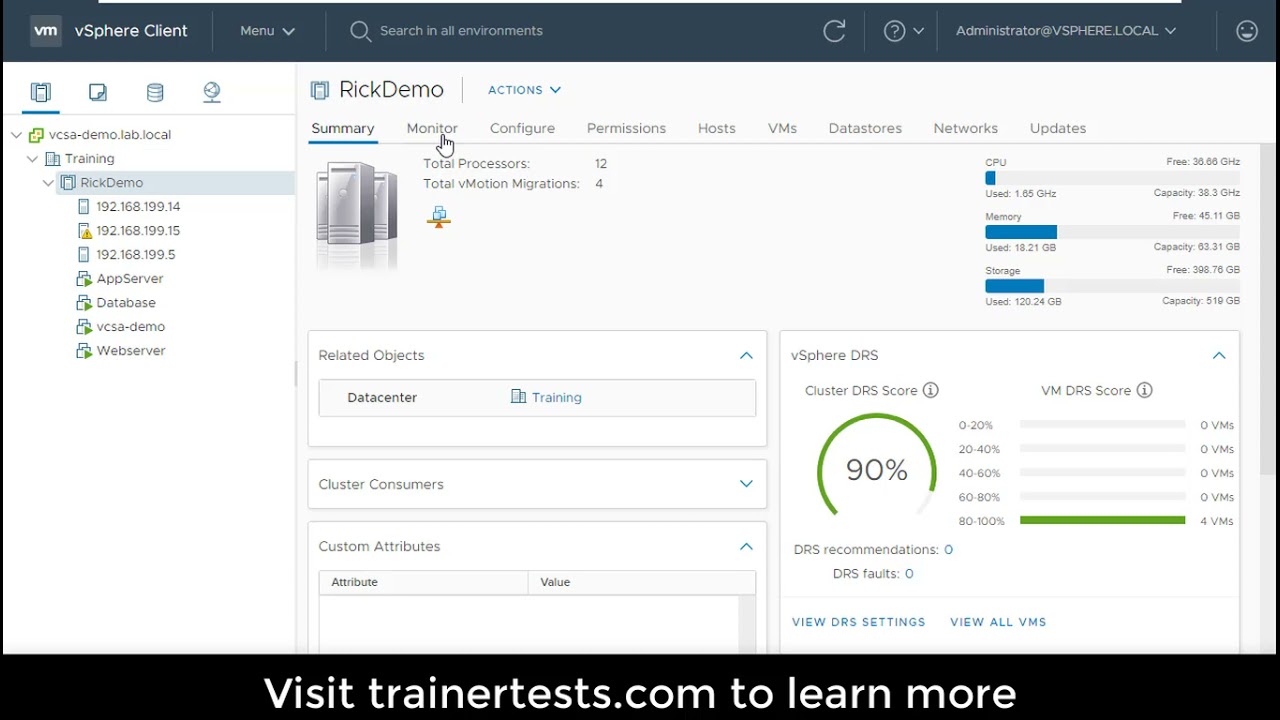The image size is (1280, 720).
Task: Open the Training datacenter link
Action: (557, 397)
